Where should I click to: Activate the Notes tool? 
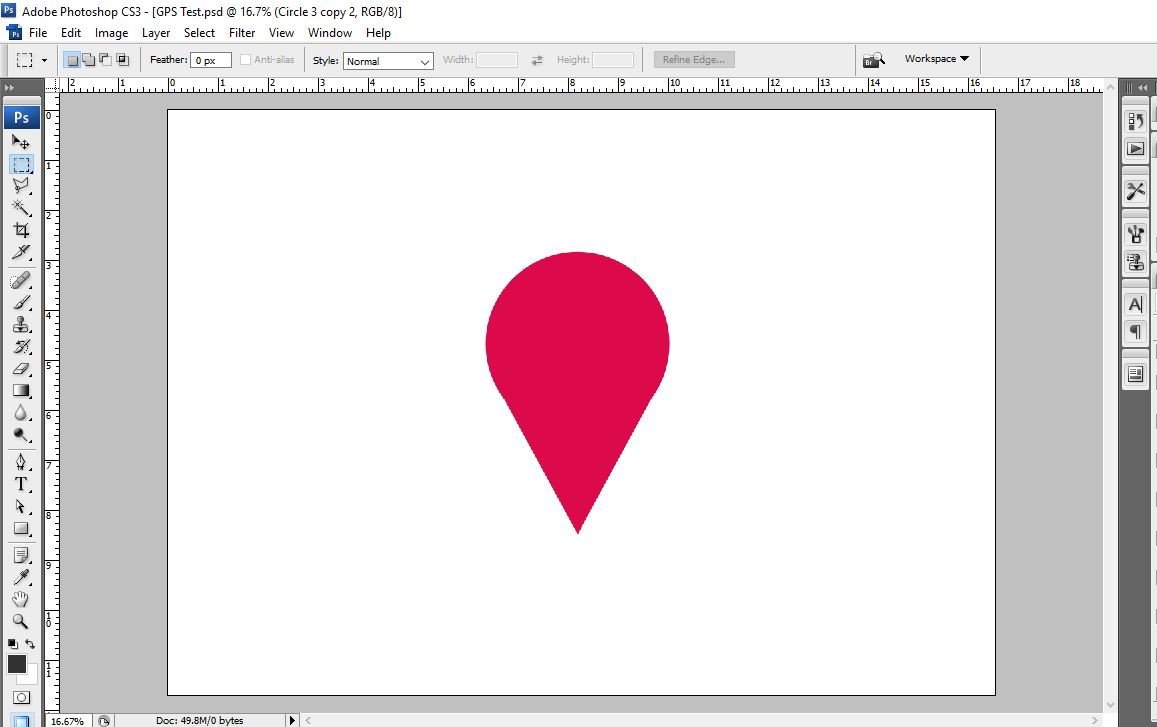21,555
